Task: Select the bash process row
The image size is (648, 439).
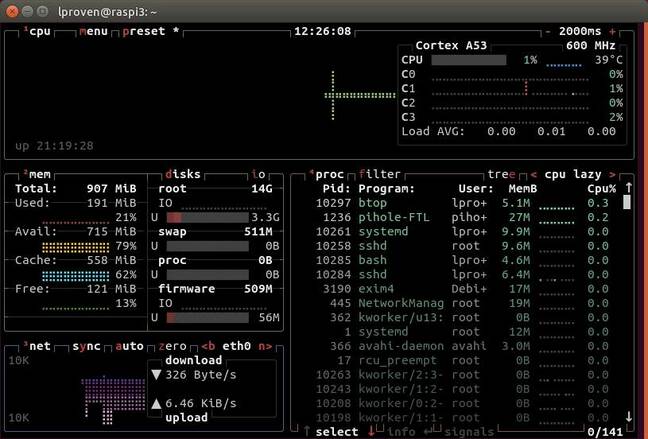Action: (462, 260)
